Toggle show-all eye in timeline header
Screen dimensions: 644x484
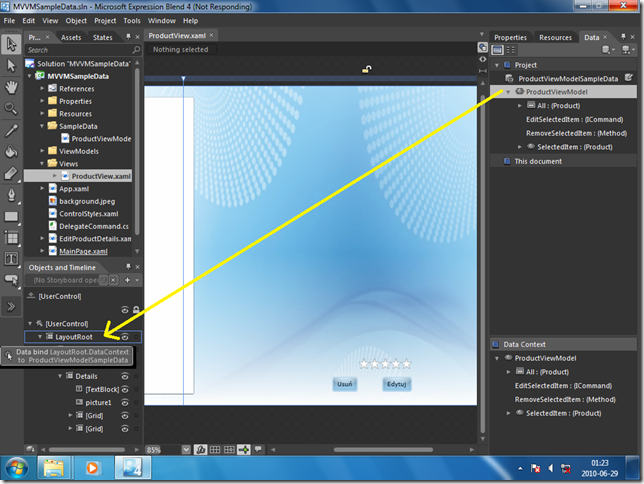125,310
